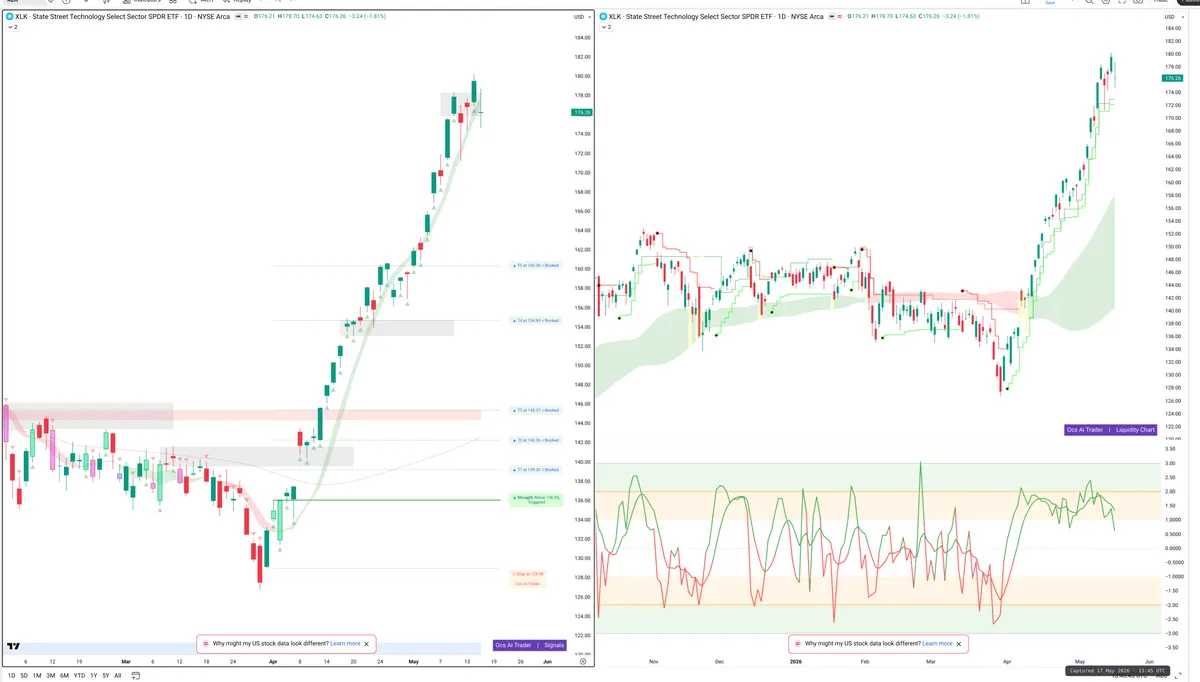The height and width of the screenshot is (682, 1200).
Task: Click XLK symbol title on right chart
Action: 715,17
